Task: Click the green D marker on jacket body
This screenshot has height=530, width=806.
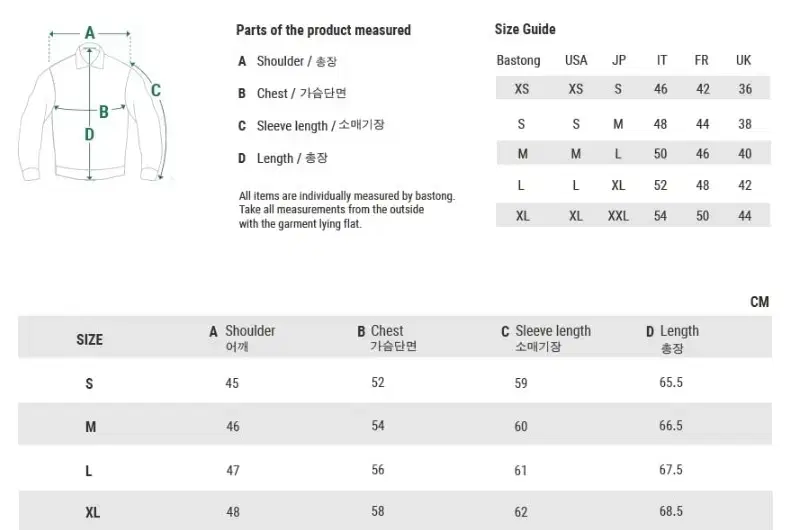Action: [89, 134]
